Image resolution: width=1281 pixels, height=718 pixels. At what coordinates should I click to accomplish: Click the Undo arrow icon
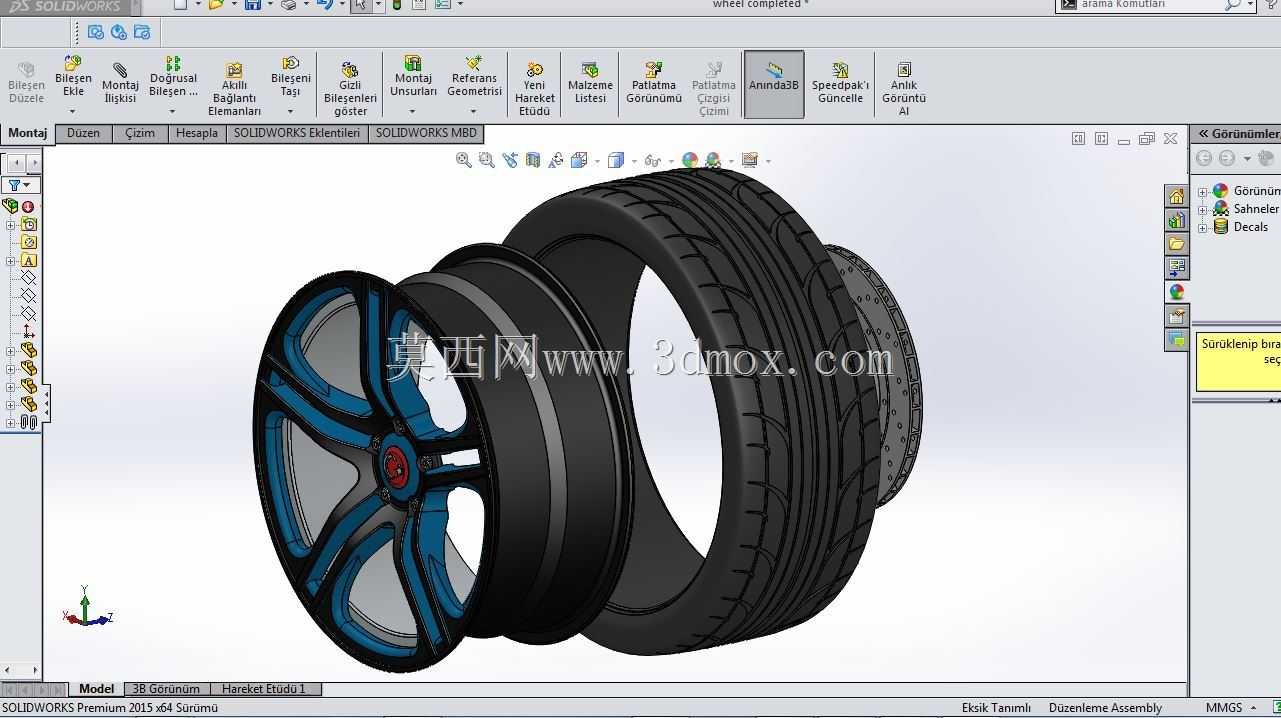(x=323, y=4)
